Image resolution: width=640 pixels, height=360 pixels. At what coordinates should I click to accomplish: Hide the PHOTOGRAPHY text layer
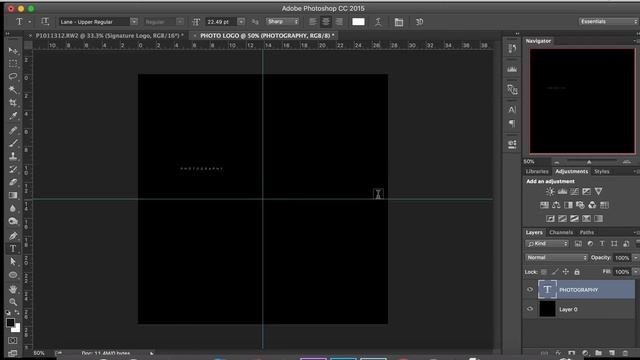[530, 290]
